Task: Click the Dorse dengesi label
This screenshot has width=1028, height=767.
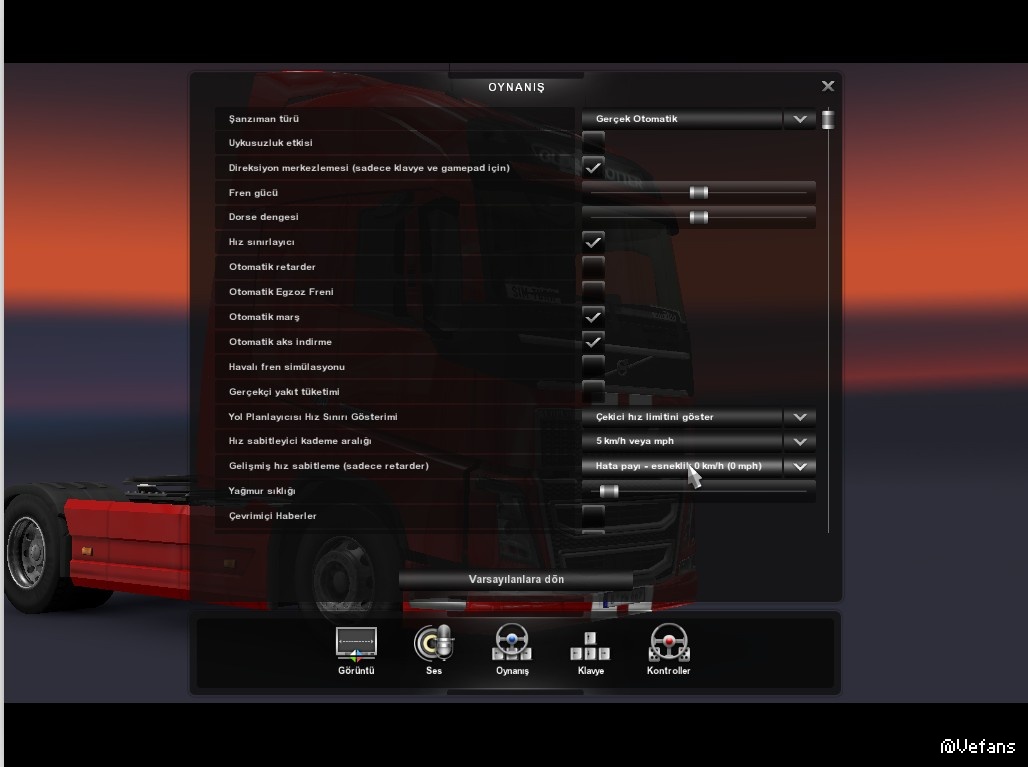Action: [x=264, y=217]
